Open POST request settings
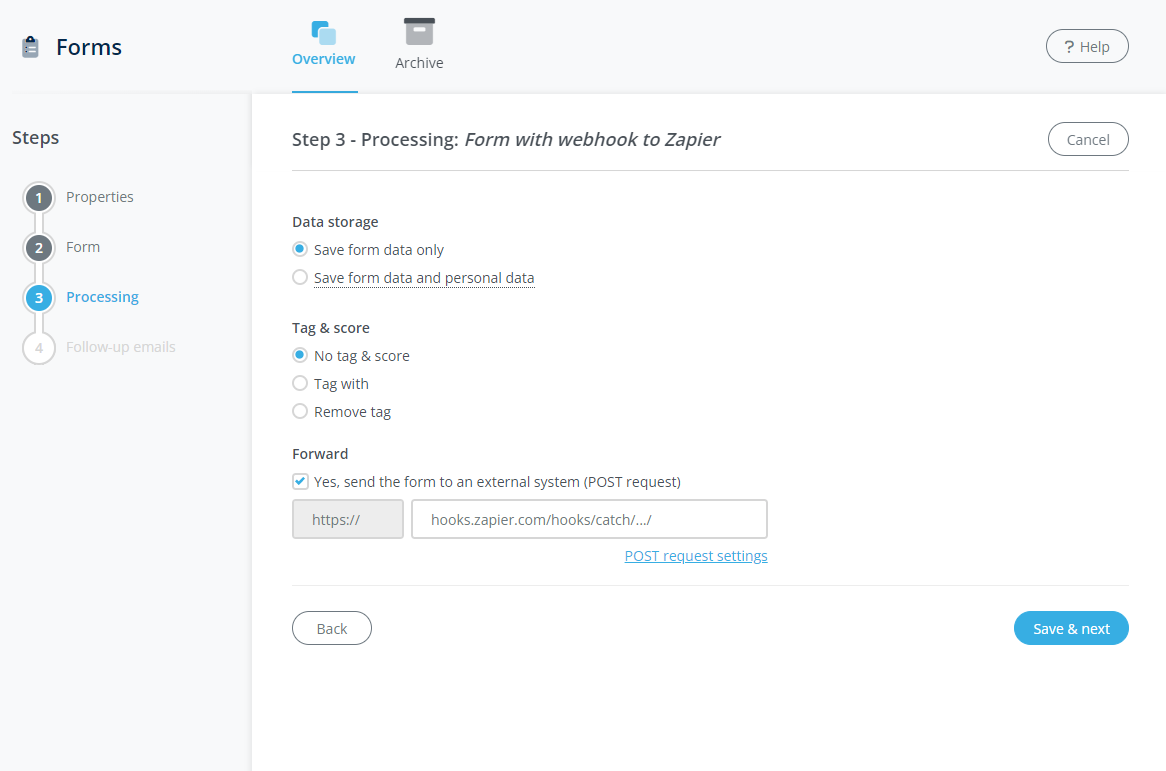Image resolution: width=1166 pixels, height=771 pixels. 695,555
